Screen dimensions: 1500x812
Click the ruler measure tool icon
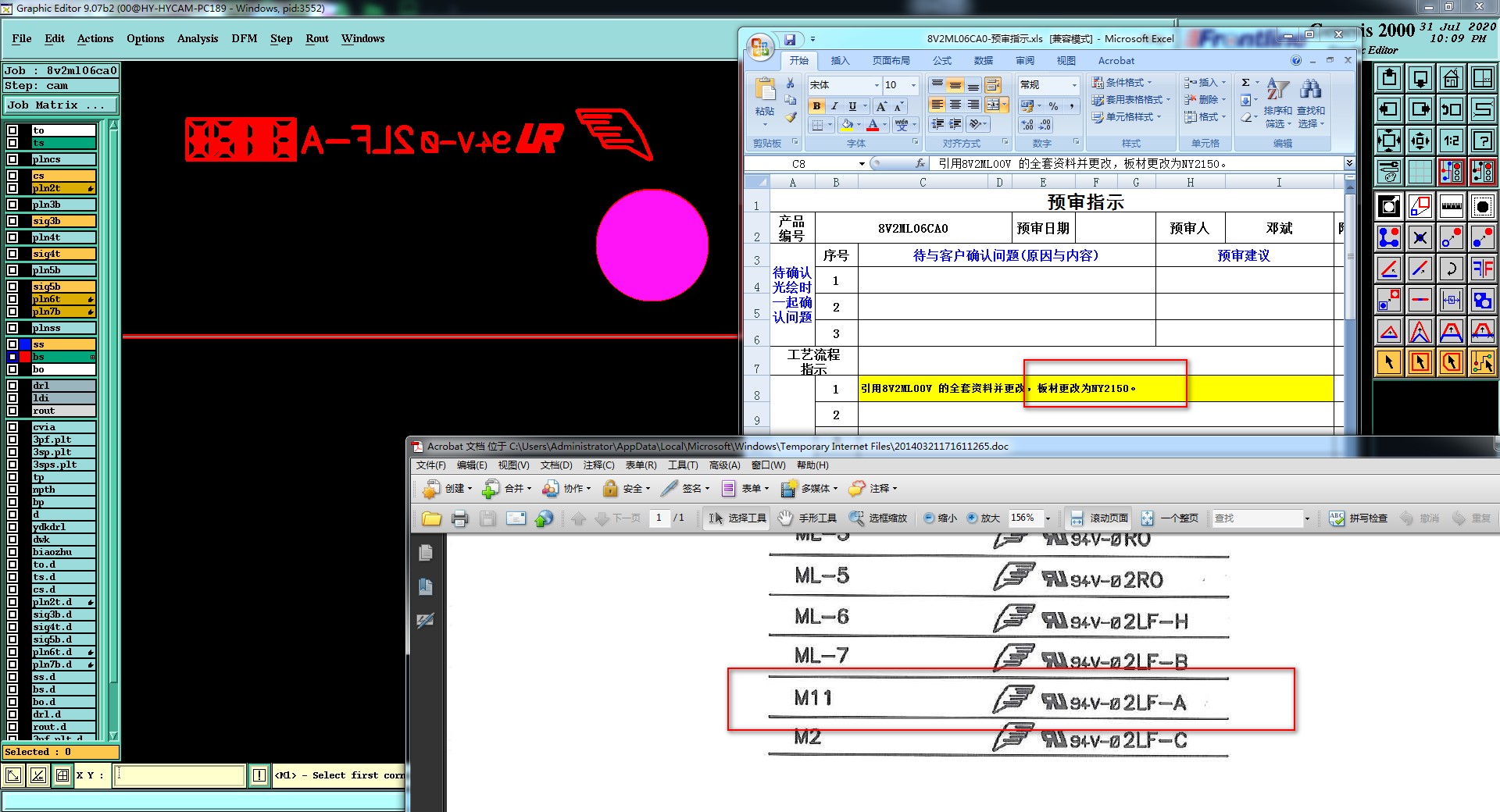click(1452, 206)
